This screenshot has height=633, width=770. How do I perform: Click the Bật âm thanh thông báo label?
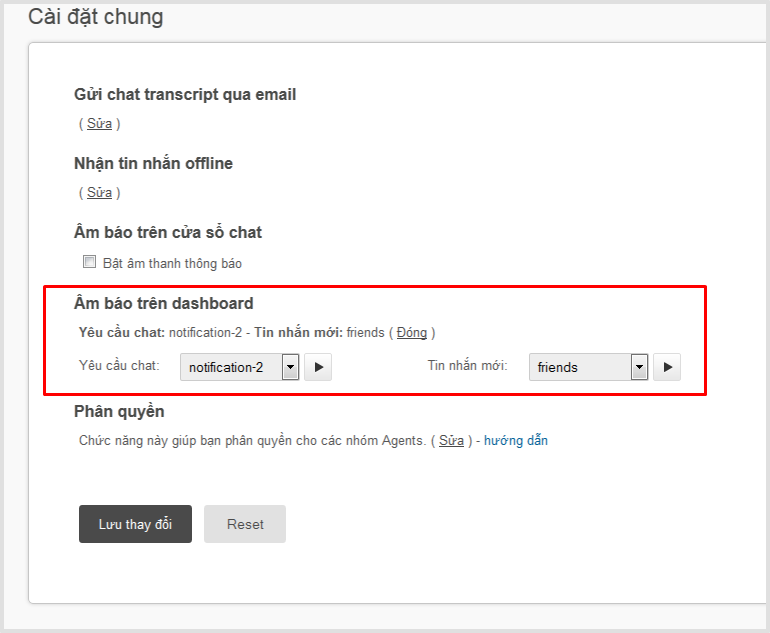click(172, 263)
